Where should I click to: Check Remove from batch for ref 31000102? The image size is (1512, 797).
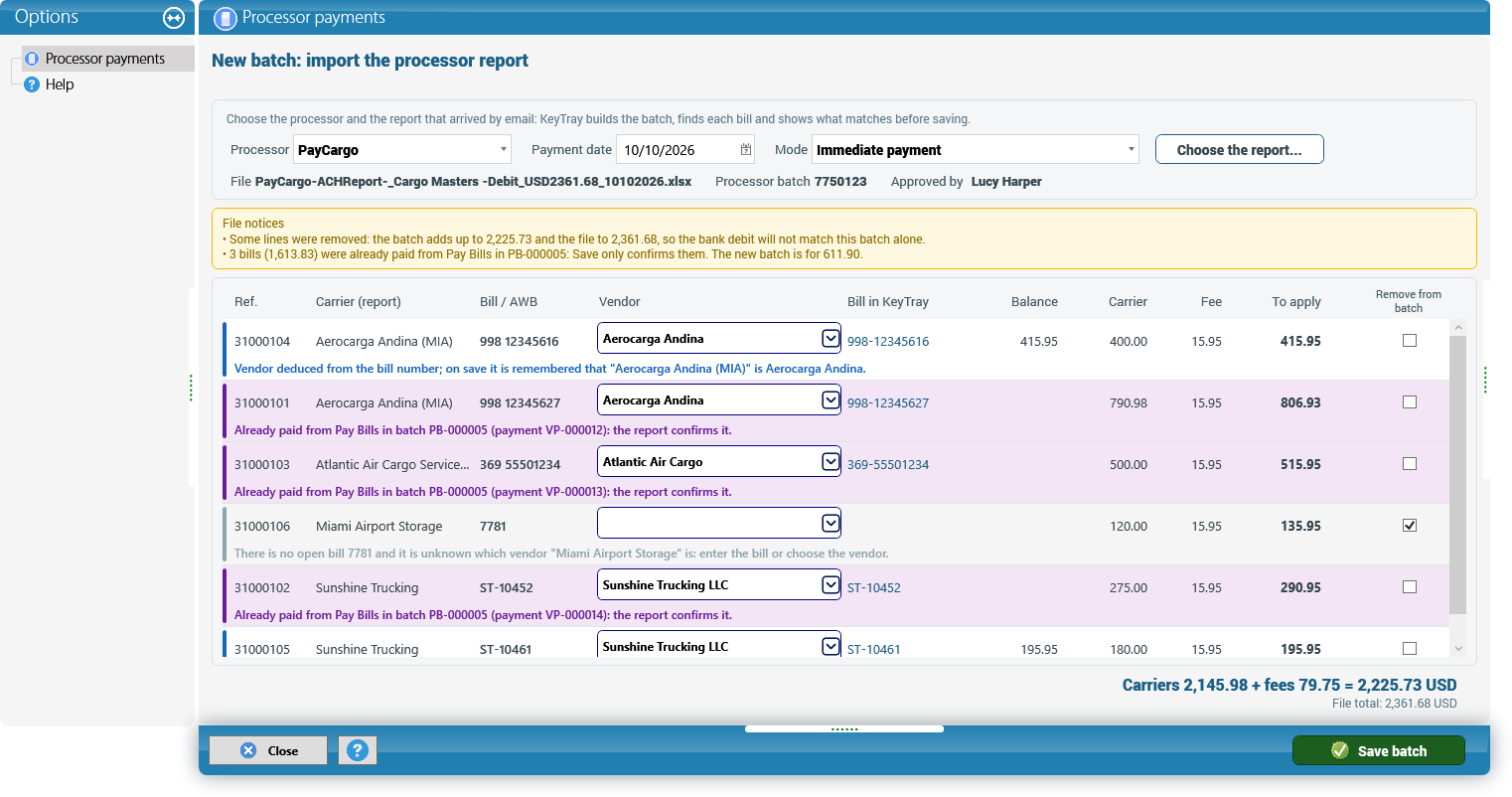point(1409,587)
